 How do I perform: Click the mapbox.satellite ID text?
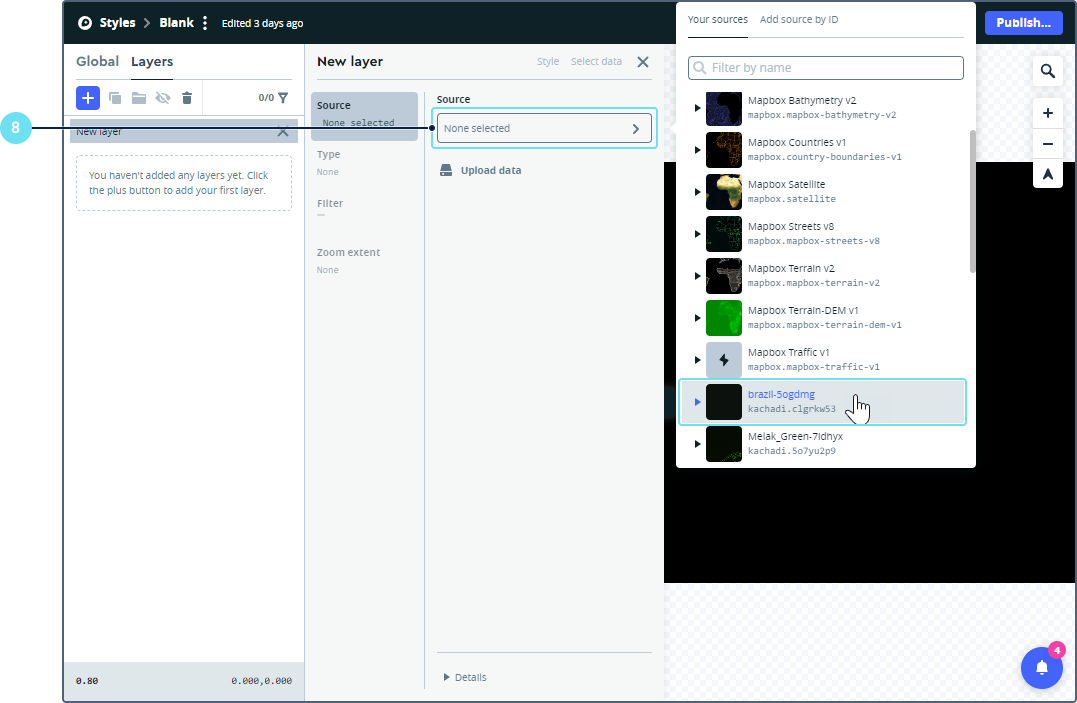pyautogui.click(x=792, y=199)
